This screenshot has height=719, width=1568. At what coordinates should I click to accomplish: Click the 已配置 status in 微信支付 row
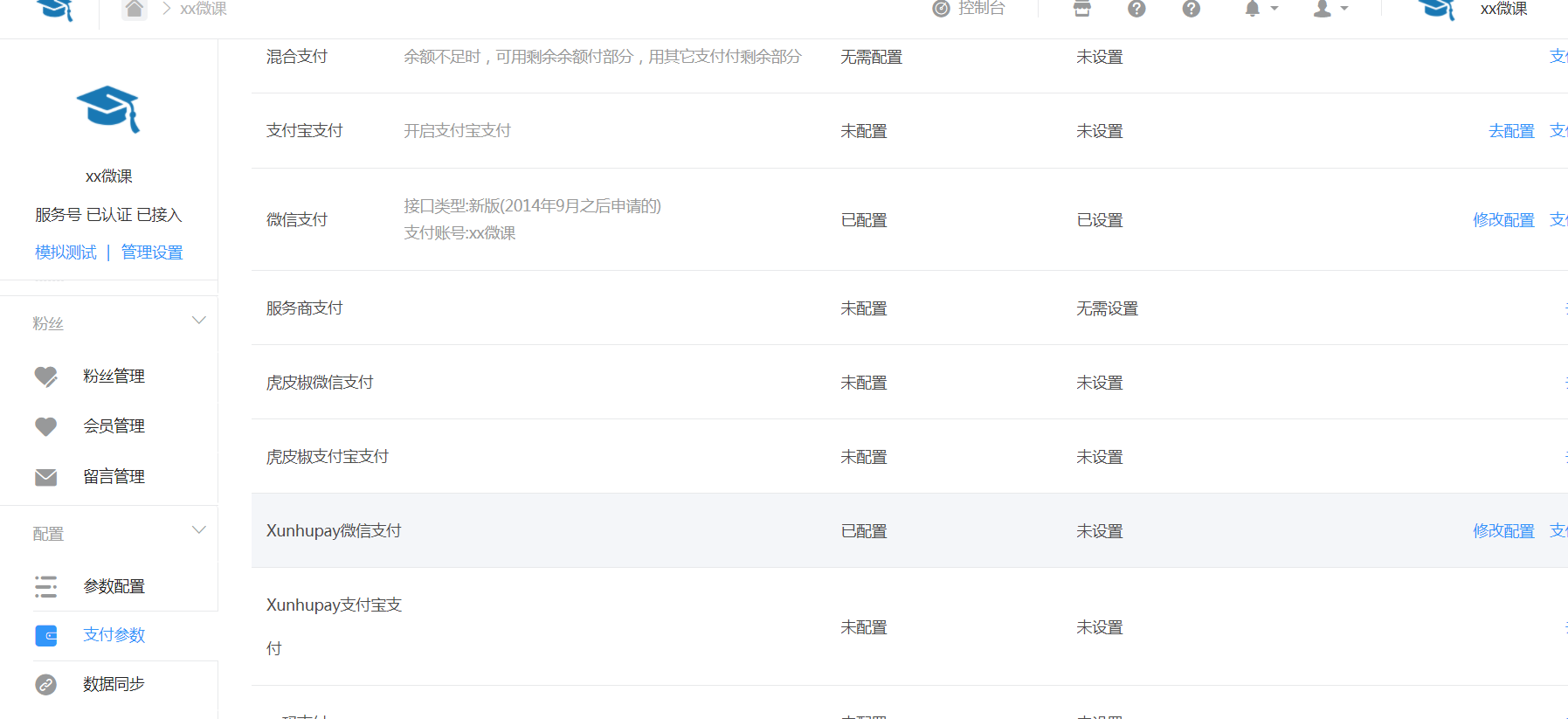point(864,220)
